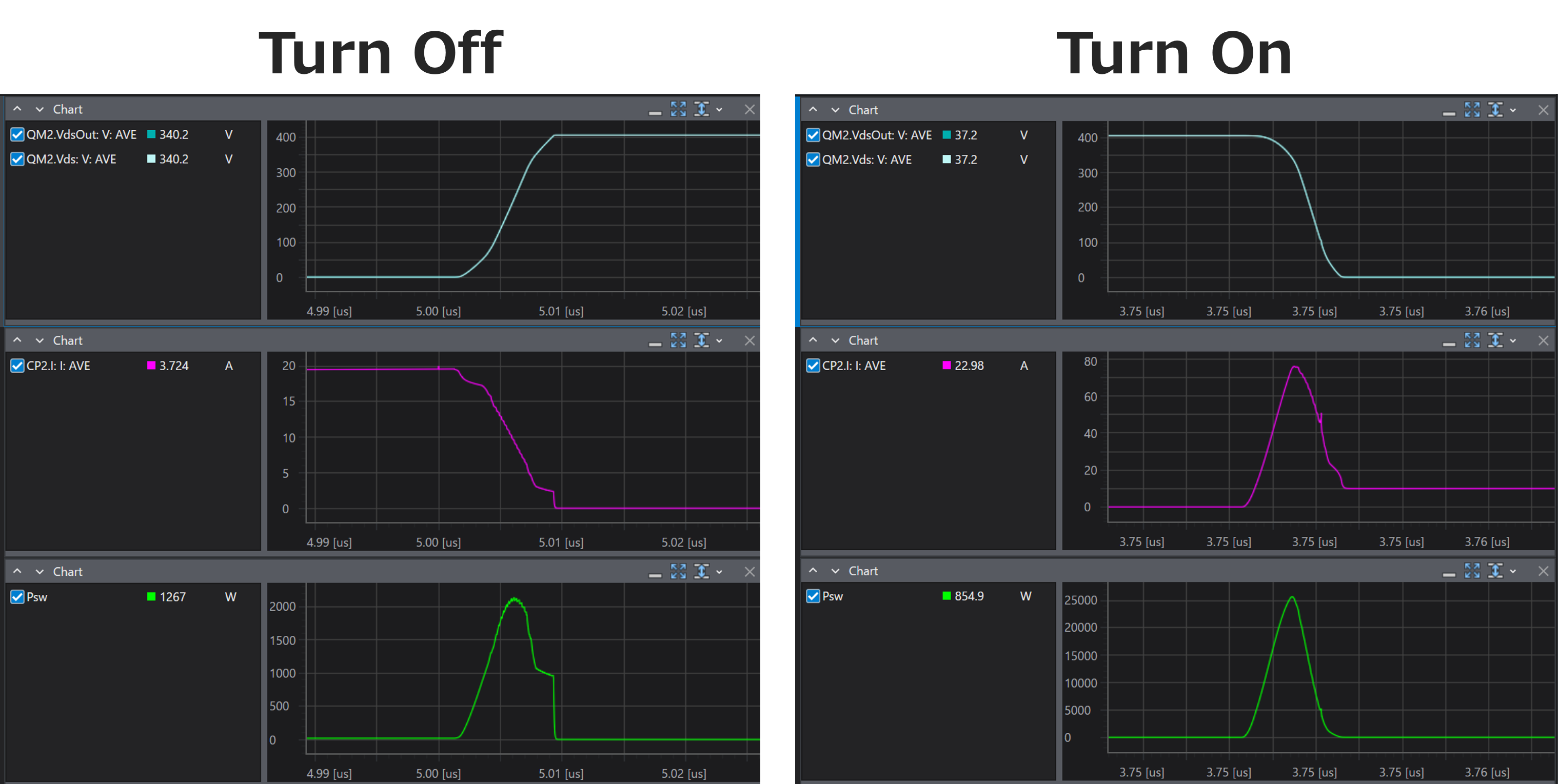
Task: Click the green Psw swatch, Turn Off
Action: tap(151, 596)
